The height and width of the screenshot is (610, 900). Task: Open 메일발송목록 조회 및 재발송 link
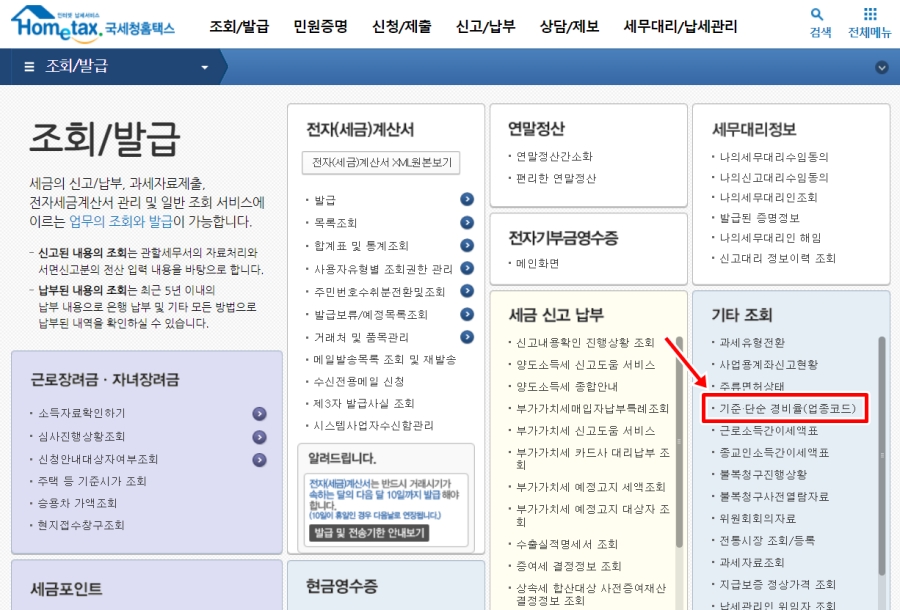coord(385,359)
